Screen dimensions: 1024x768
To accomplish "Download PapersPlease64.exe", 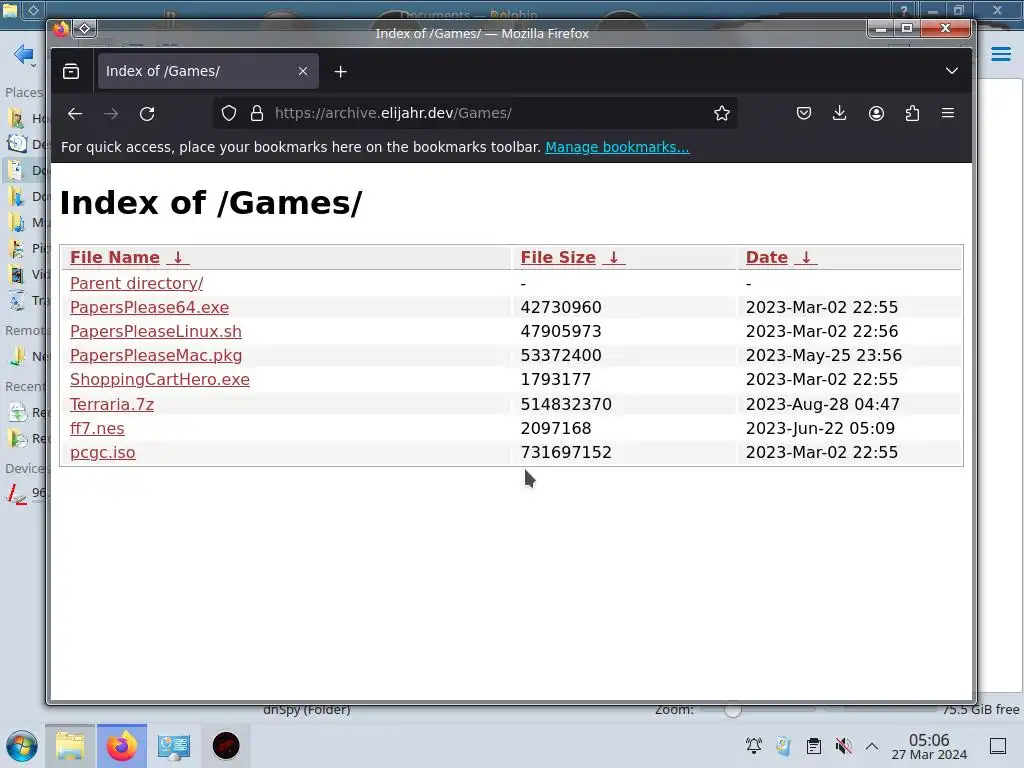I will pos(150,308).
